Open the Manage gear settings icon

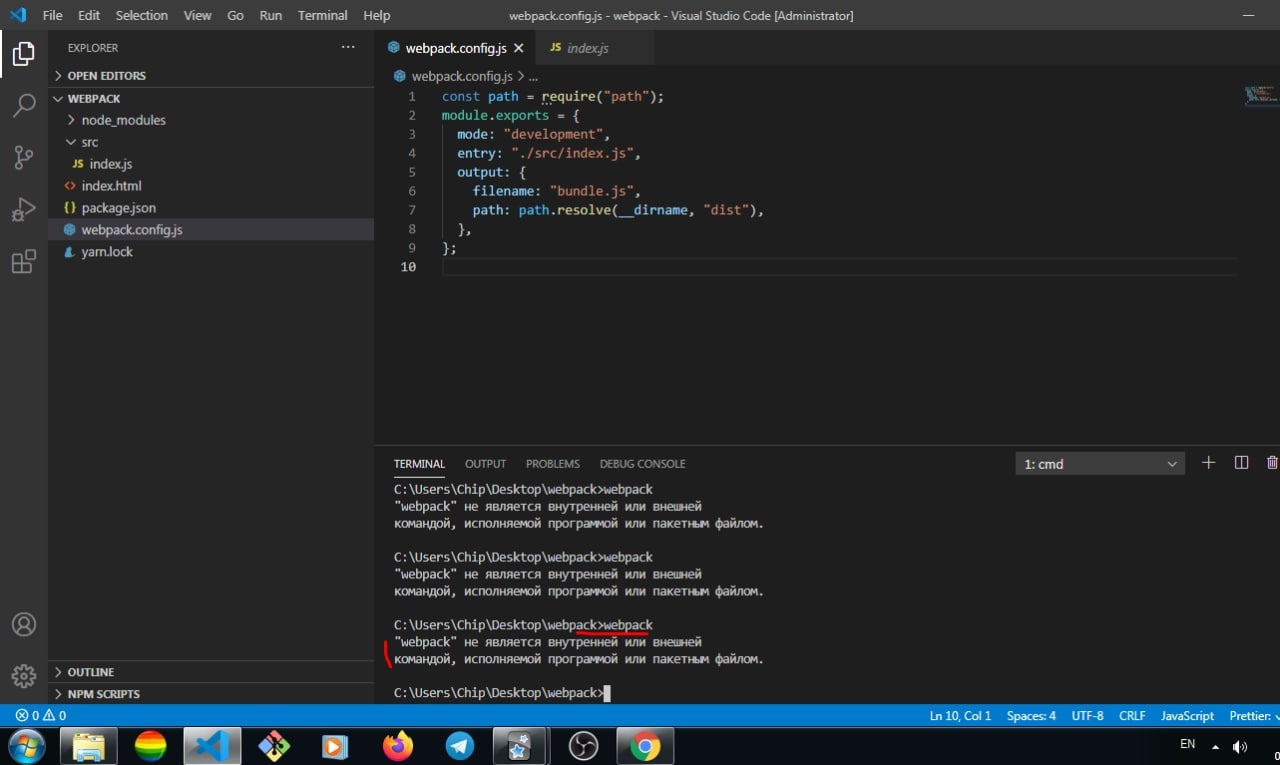[24, 675]
